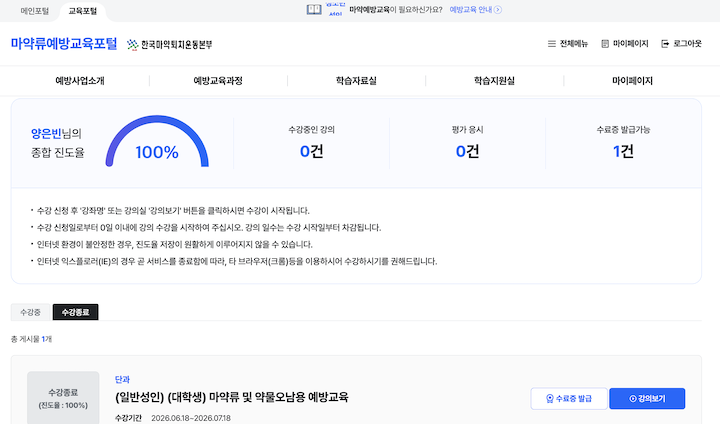The height and width of the screenshot is (424, 720).
Task: Switch to the 수강중 tab
Action: pyautogui.click(x=30, y=312)
